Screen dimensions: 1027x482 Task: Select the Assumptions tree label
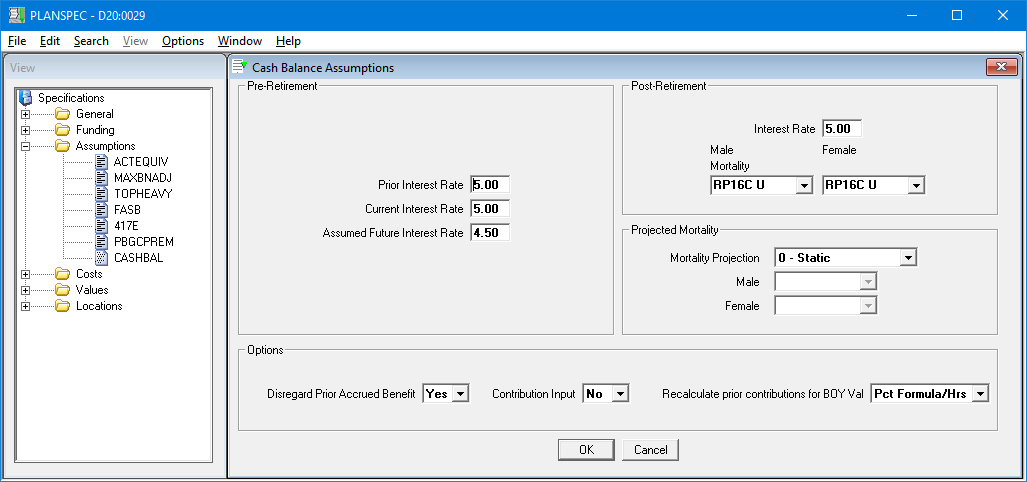click(x=105, y=146)
